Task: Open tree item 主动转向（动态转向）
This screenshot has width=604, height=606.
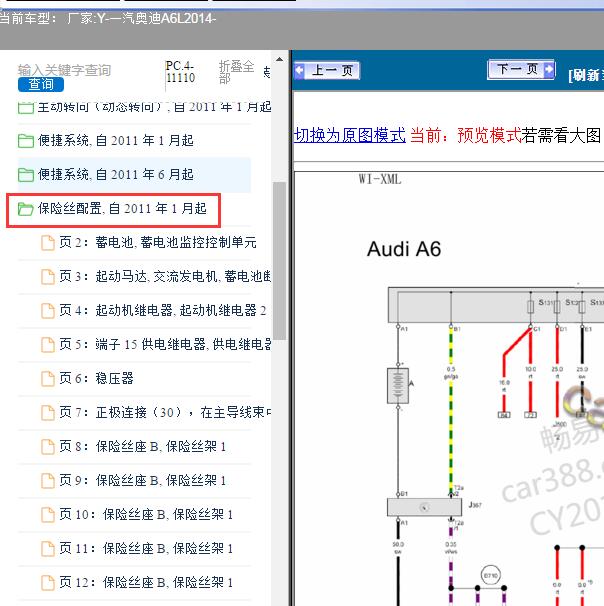Action: [x=154, y=107]
